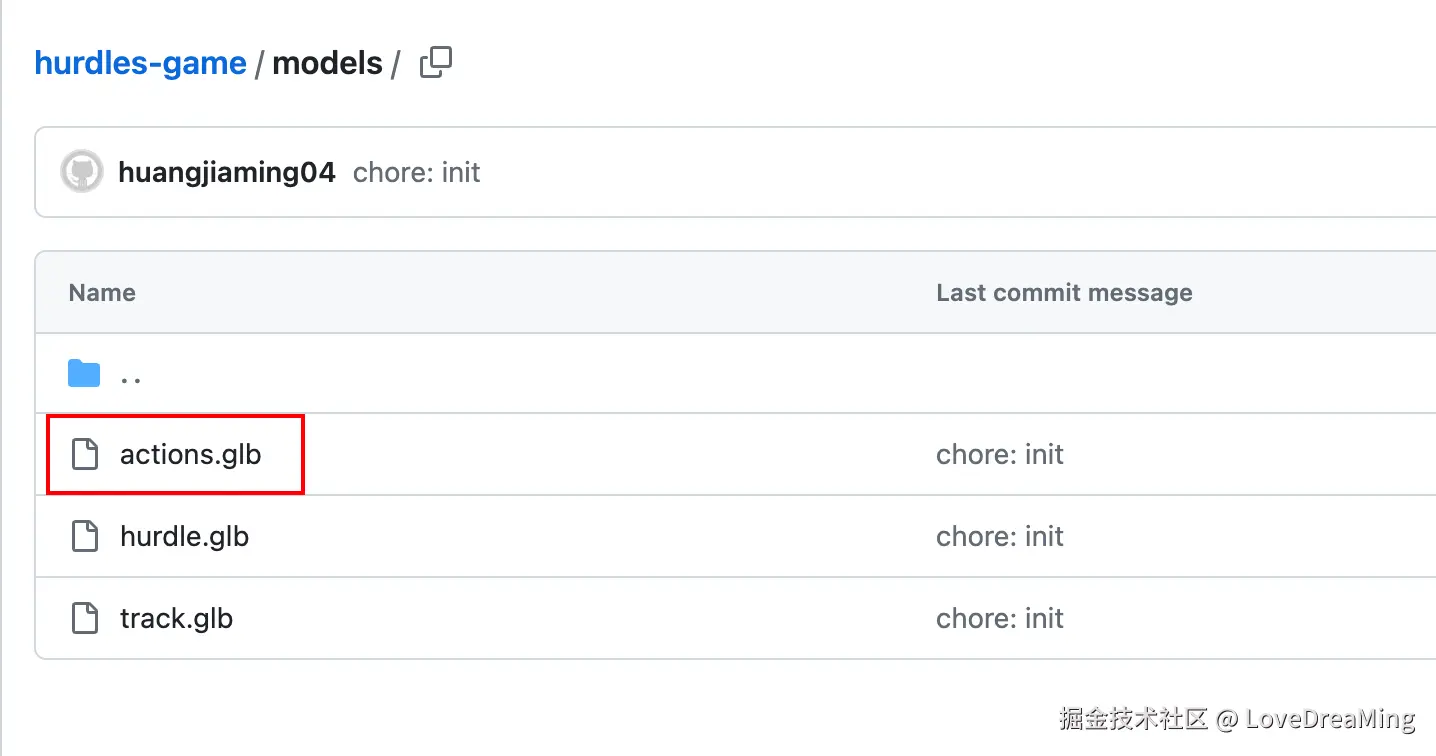Click the hurdle.glb file icon
1436x756 pixels.
85,536
